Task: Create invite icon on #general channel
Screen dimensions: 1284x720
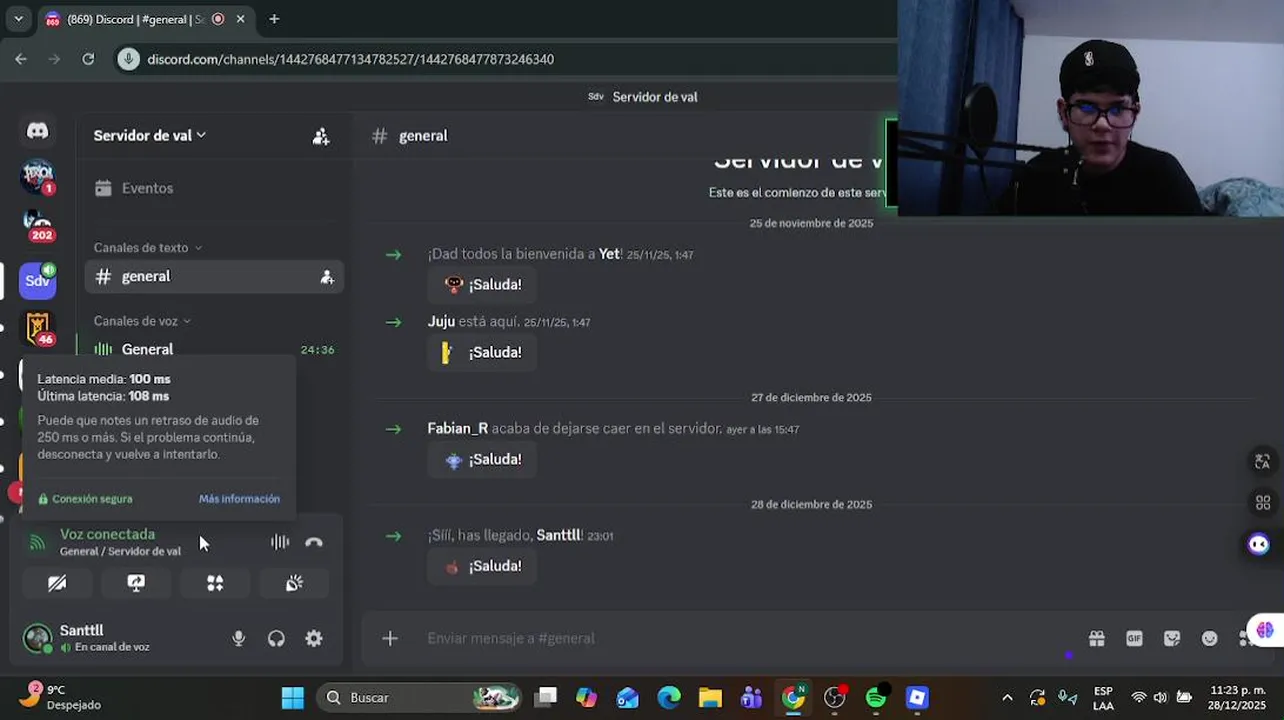Action: coord(326,277)
